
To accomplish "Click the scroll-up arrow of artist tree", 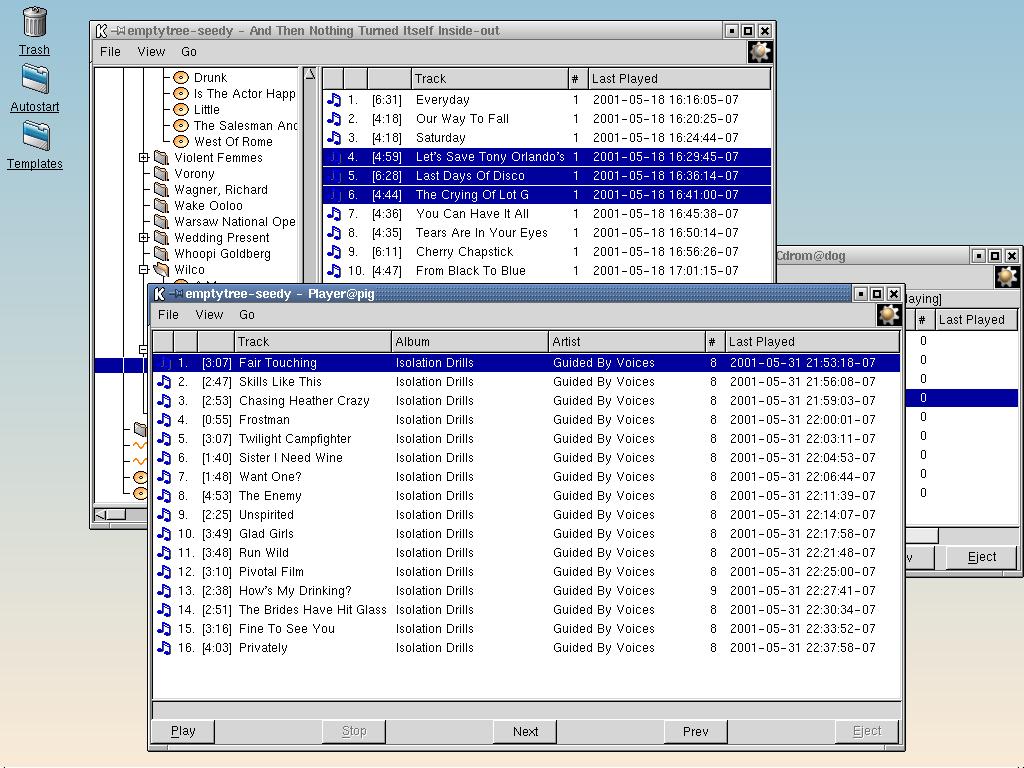I will (310, 74).
